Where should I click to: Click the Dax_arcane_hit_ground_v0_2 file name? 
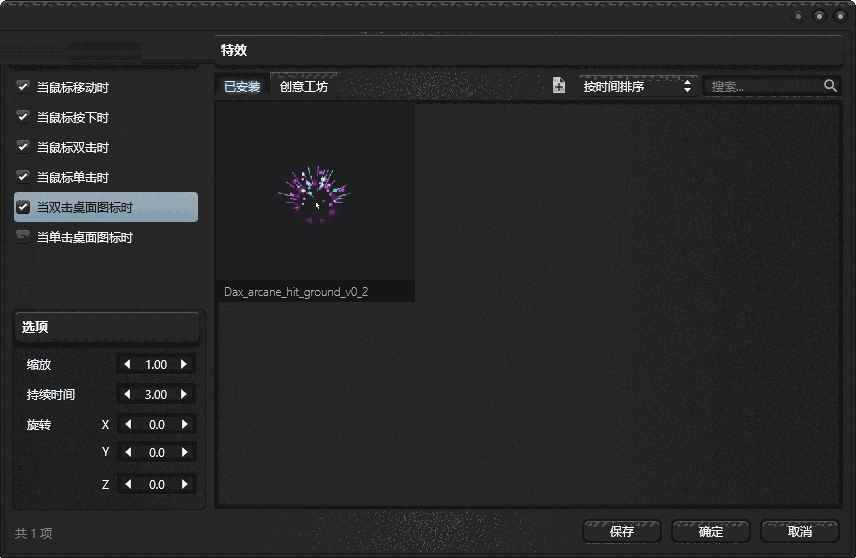296,292
